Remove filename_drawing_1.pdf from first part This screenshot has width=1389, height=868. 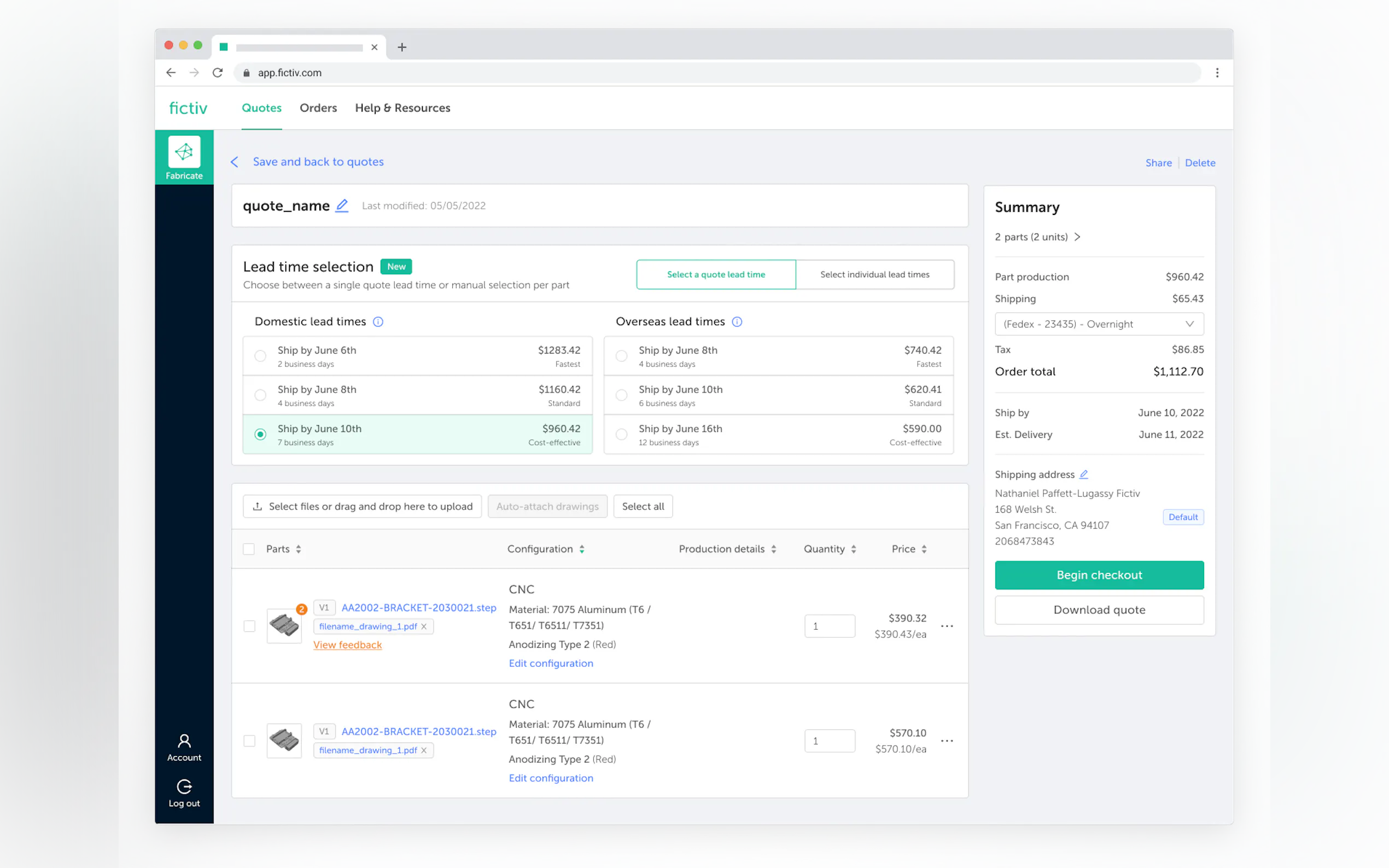[x=424, y=626]
